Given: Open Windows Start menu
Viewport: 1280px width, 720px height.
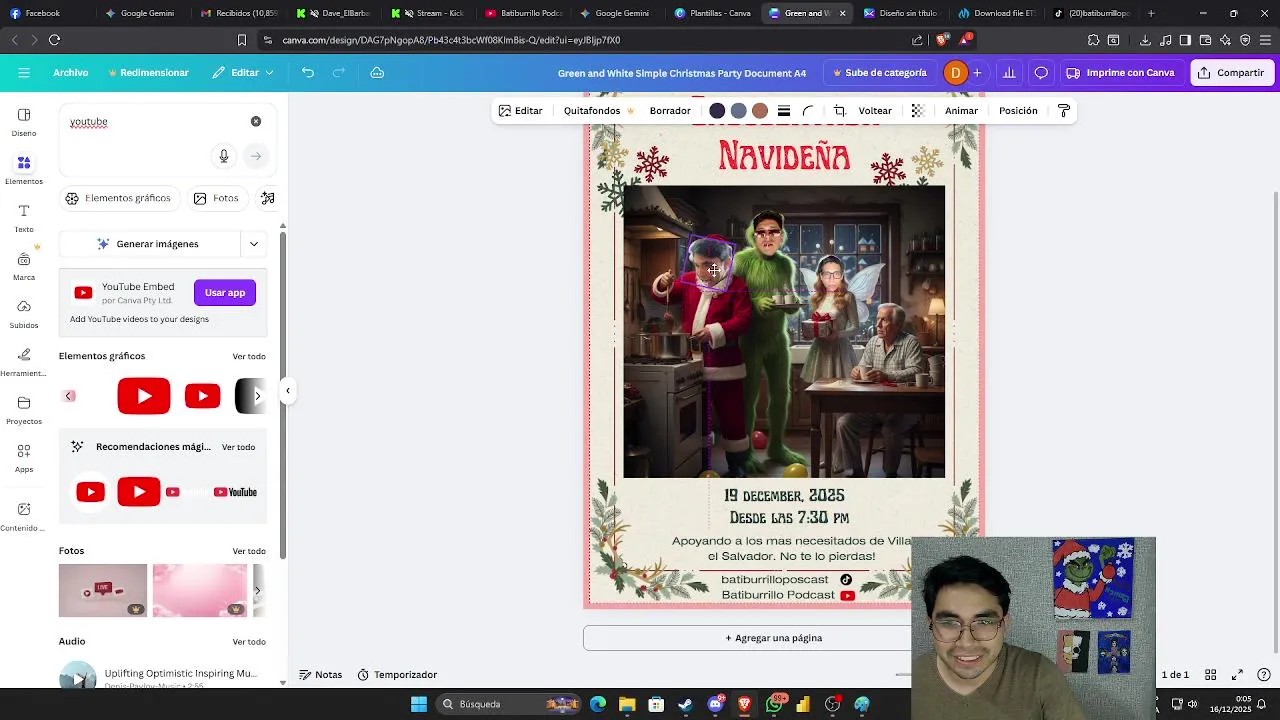Looking at the screenshot, I should [419, 704].
